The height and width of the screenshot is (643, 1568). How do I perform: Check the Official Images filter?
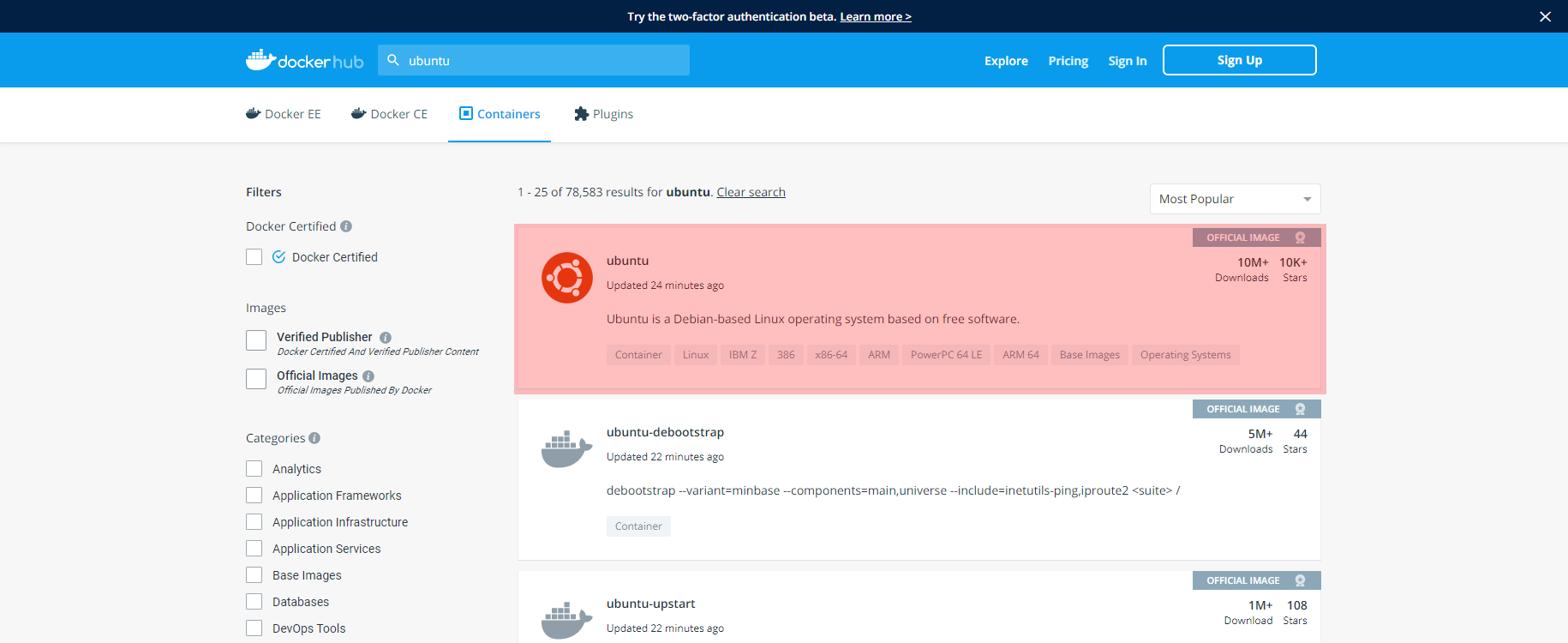coord(256,379)
